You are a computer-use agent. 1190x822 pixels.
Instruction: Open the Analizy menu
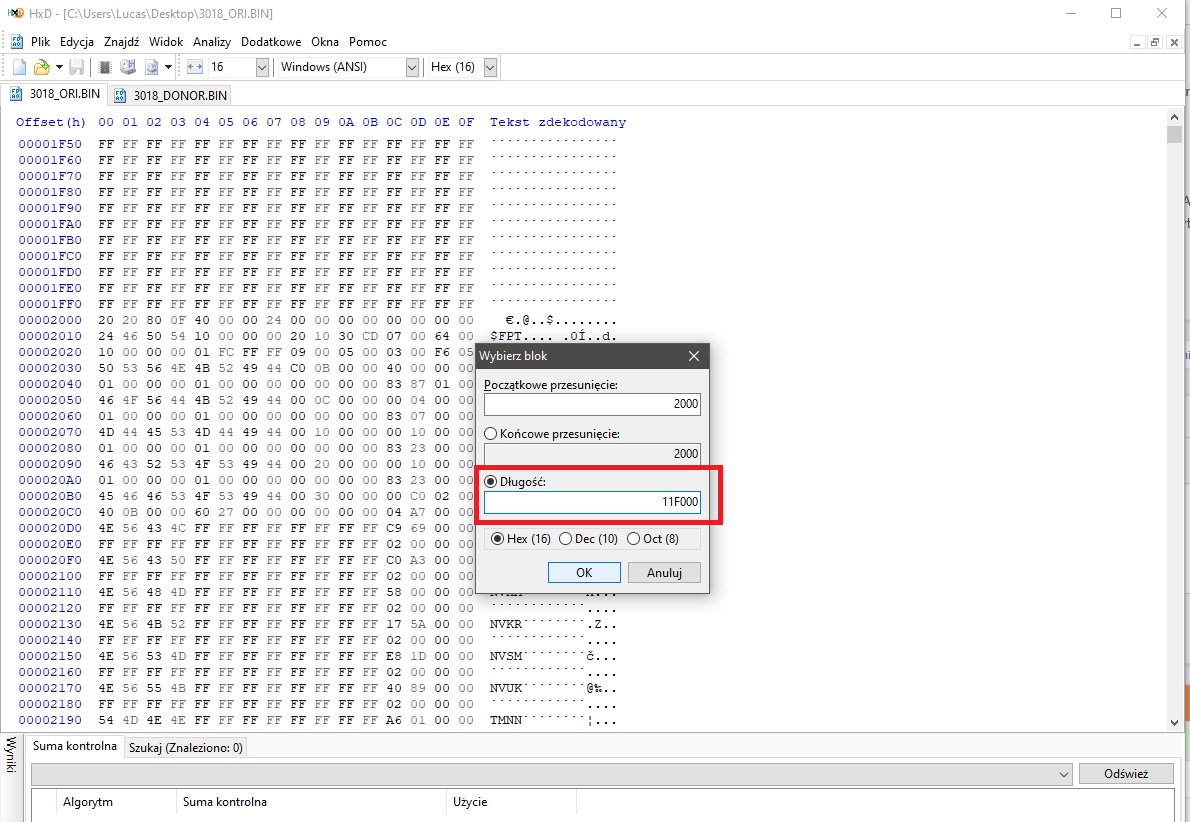pyautogui.click(x=212, y=42)
